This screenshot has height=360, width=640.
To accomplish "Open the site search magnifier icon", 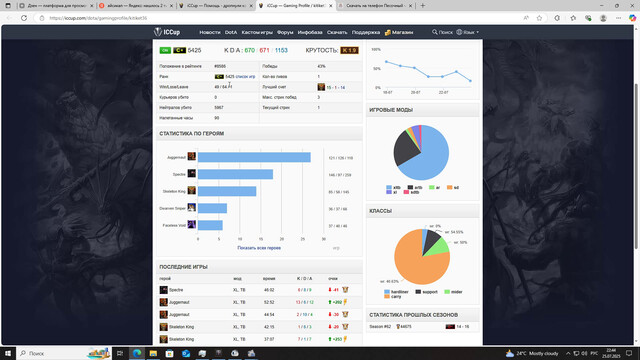I will pos(435,32).
